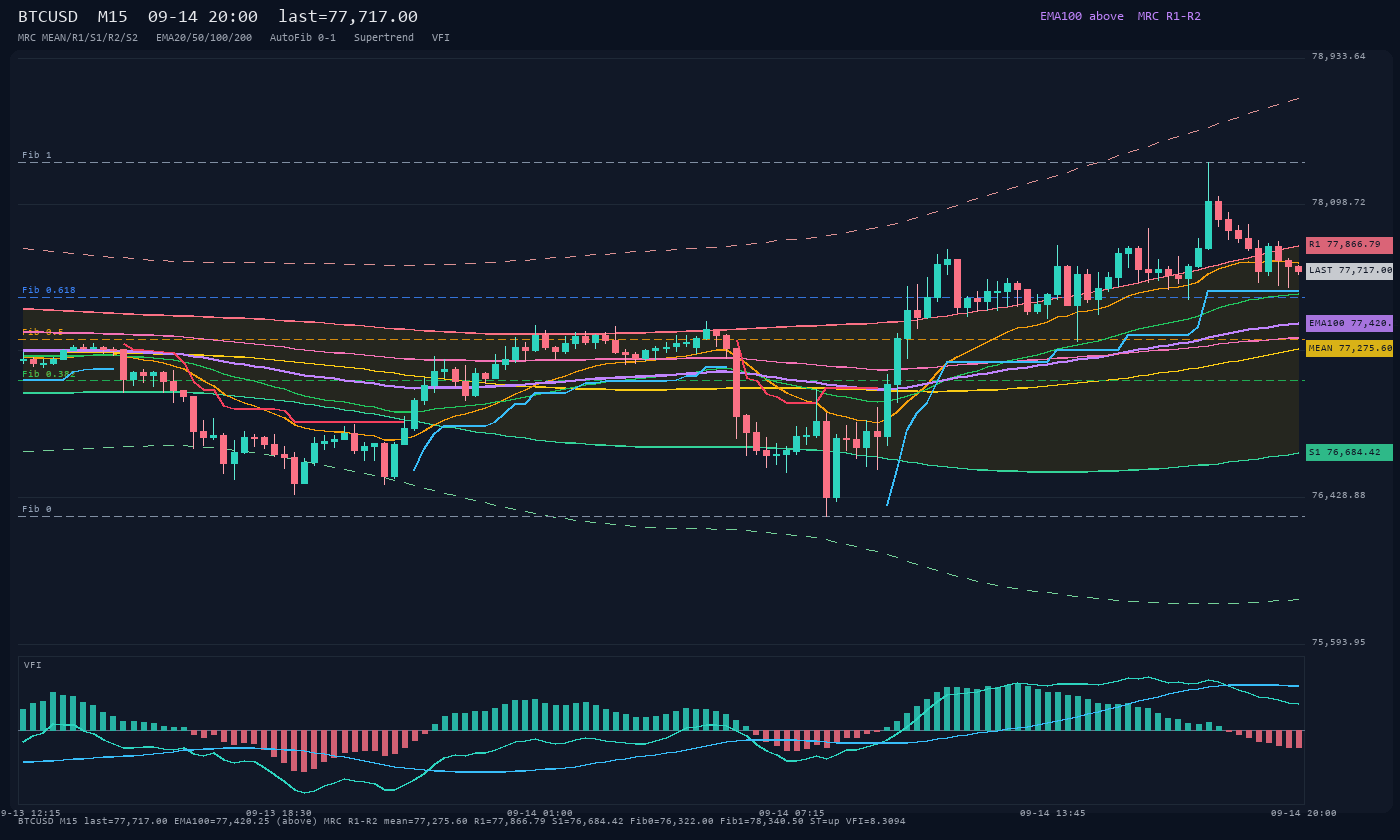Select the EMA20/50/100/200 indicator label
Screen dimensions: 1400x840
(x=204, y=37)
